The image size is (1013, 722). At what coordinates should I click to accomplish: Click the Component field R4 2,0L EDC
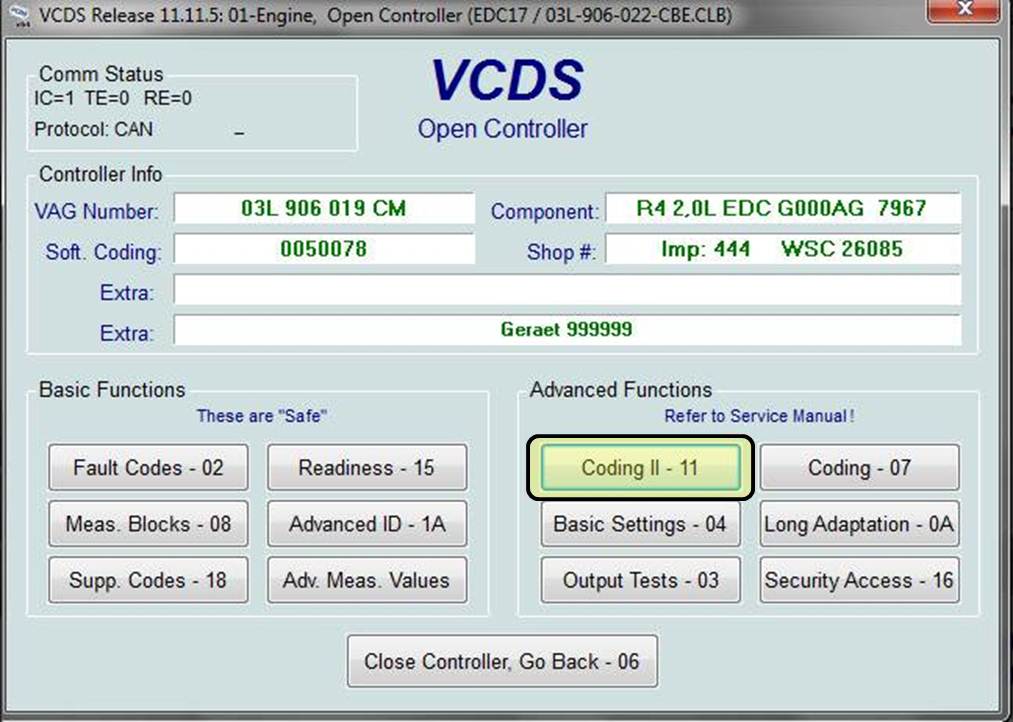click(x=783, y=209)
